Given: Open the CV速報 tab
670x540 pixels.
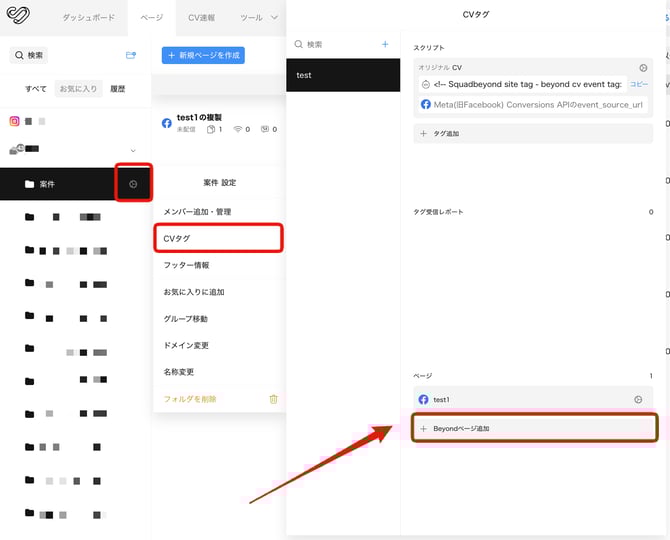Looking at the screenshot, I should tap(203, 17).
